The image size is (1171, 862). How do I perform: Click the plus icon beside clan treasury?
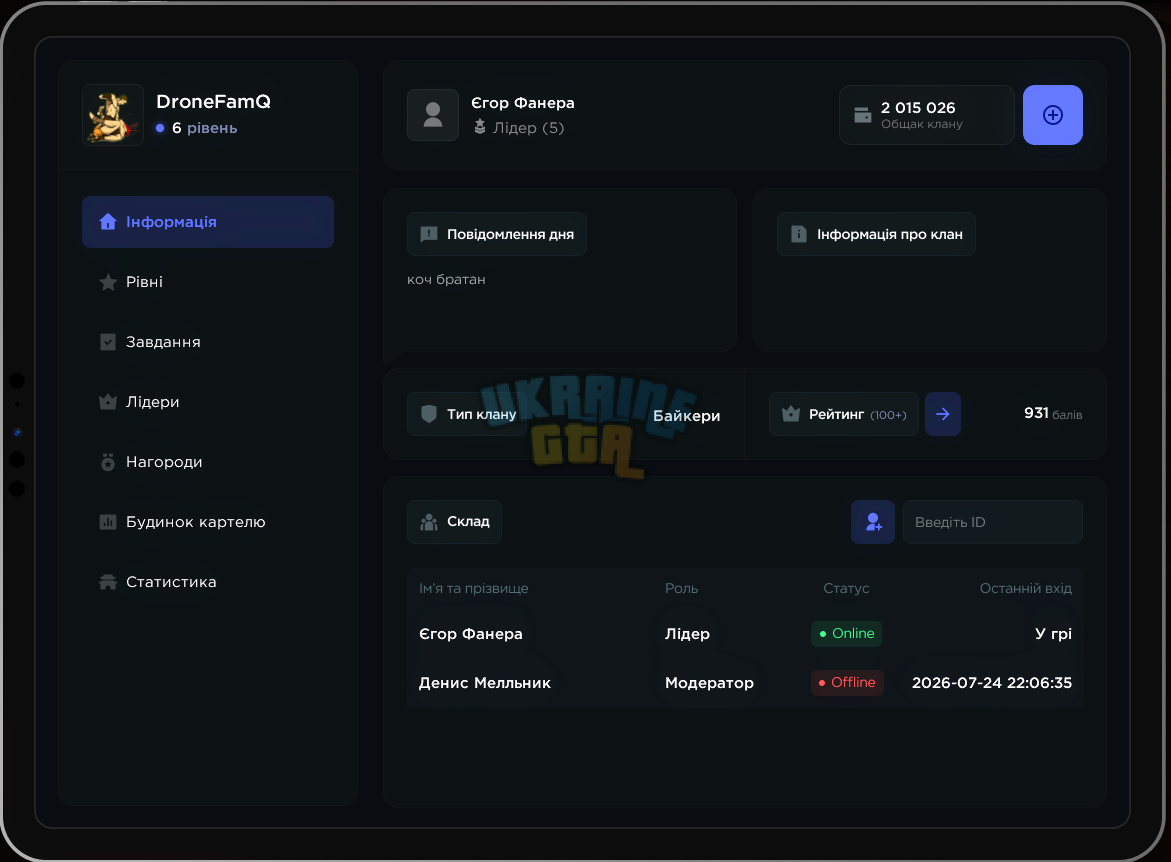(x=1052, y=115)
